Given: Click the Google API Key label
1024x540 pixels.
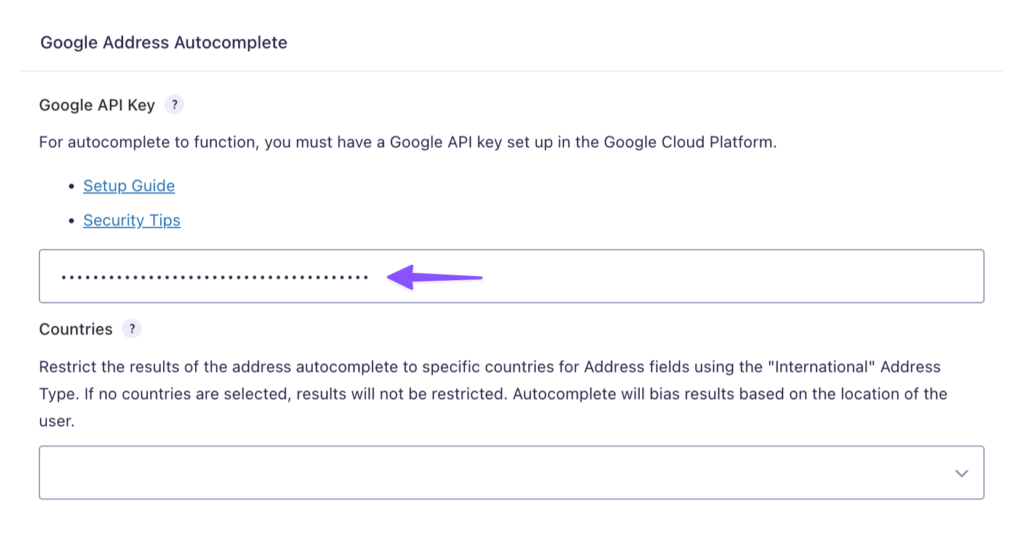Looking at the screenshot, I should click(97, 104).
